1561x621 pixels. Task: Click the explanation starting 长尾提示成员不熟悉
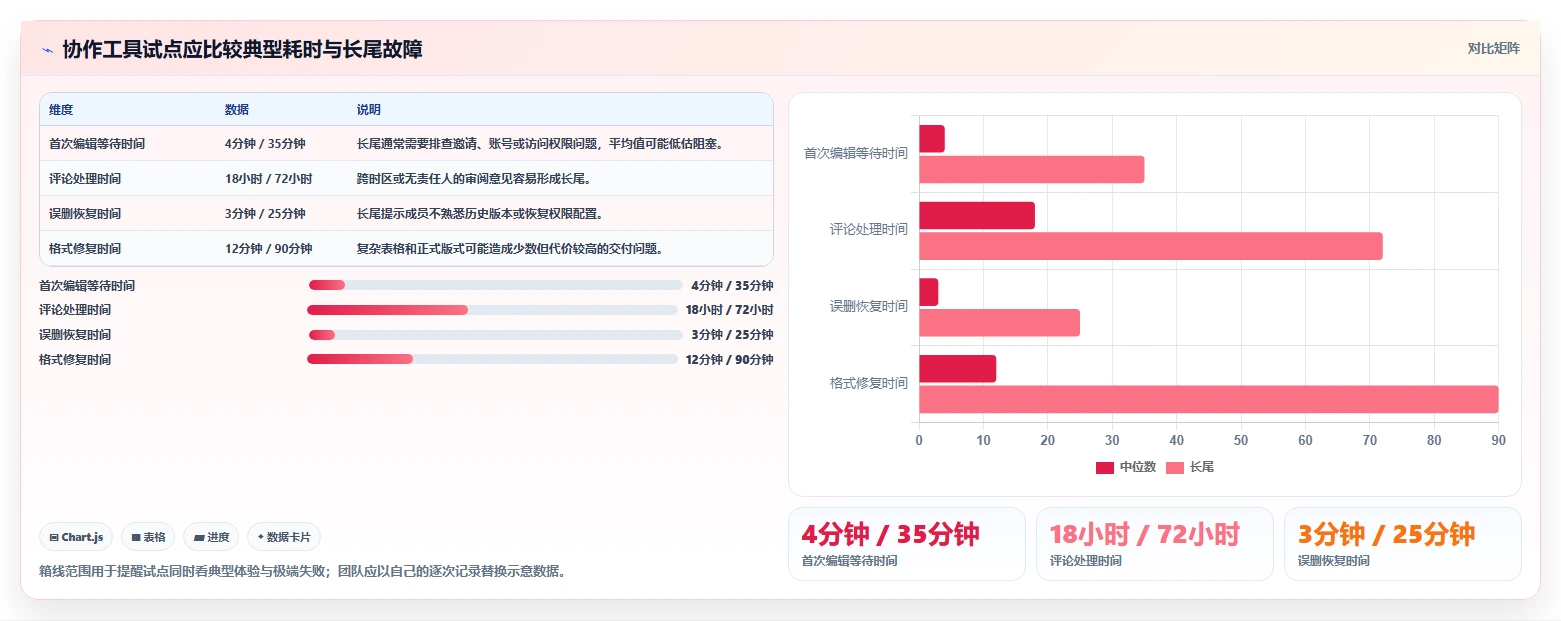coord(480,214)
